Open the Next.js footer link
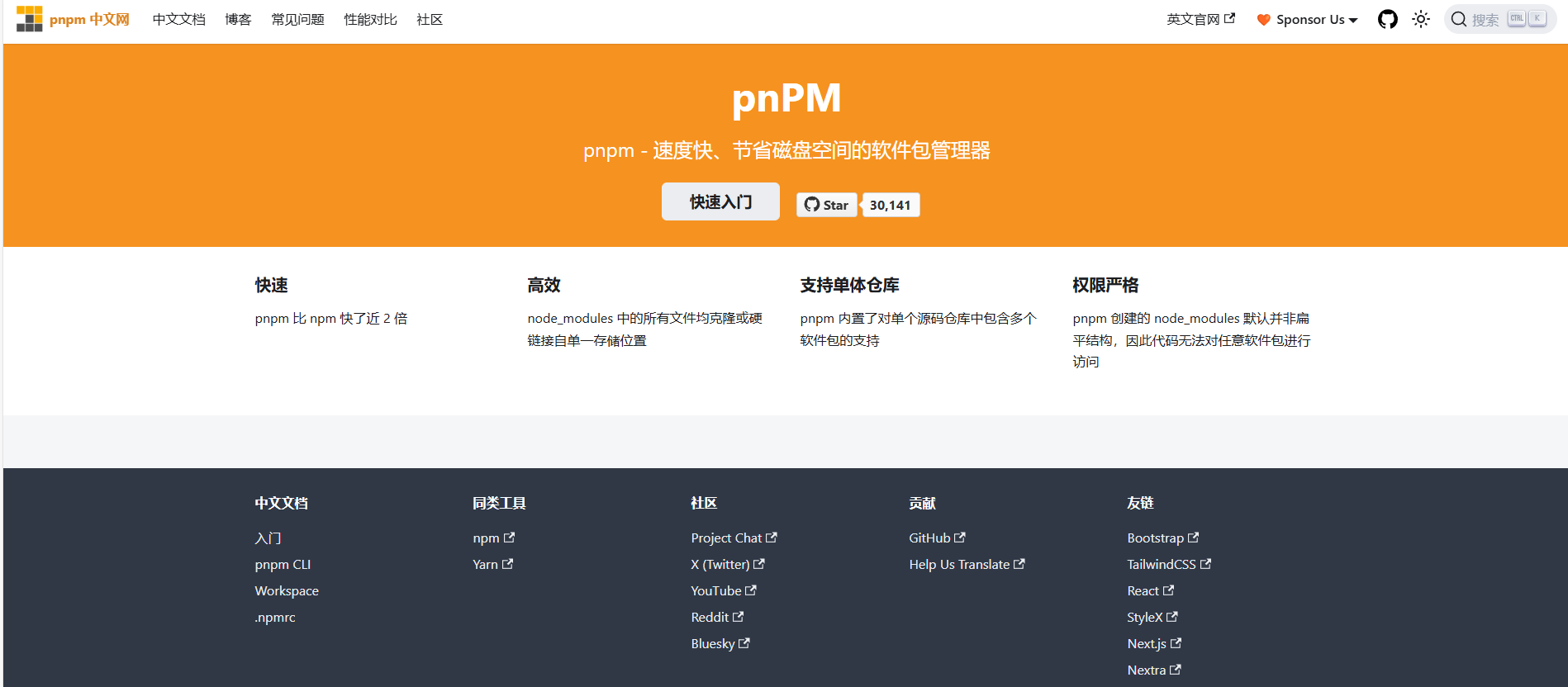 click(1154, 644)
